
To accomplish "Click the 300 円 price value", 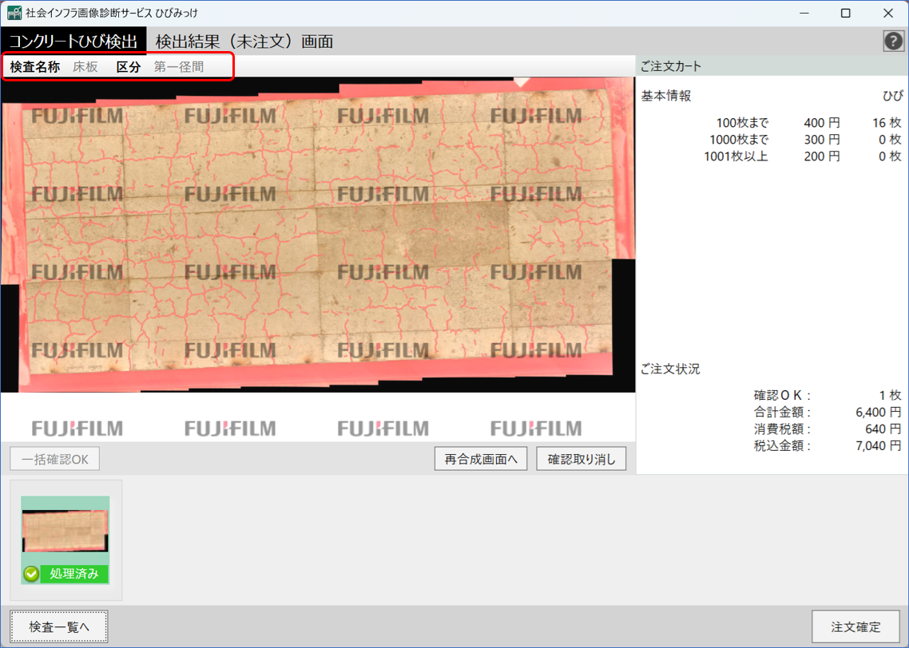I will pyautogui.click(x=821, y=140).
